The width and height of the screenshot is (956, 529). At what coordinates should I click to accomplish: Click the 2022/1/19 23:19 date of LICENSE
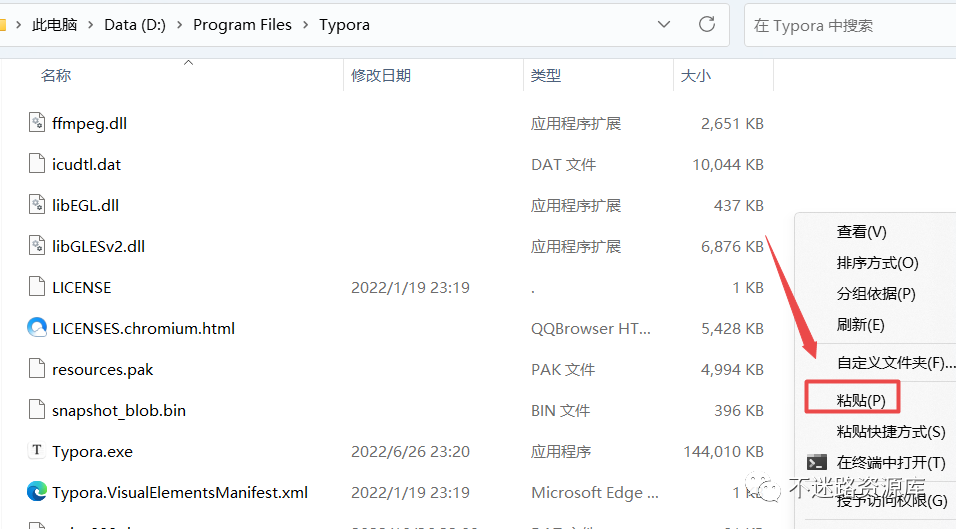tap(410, 287)
